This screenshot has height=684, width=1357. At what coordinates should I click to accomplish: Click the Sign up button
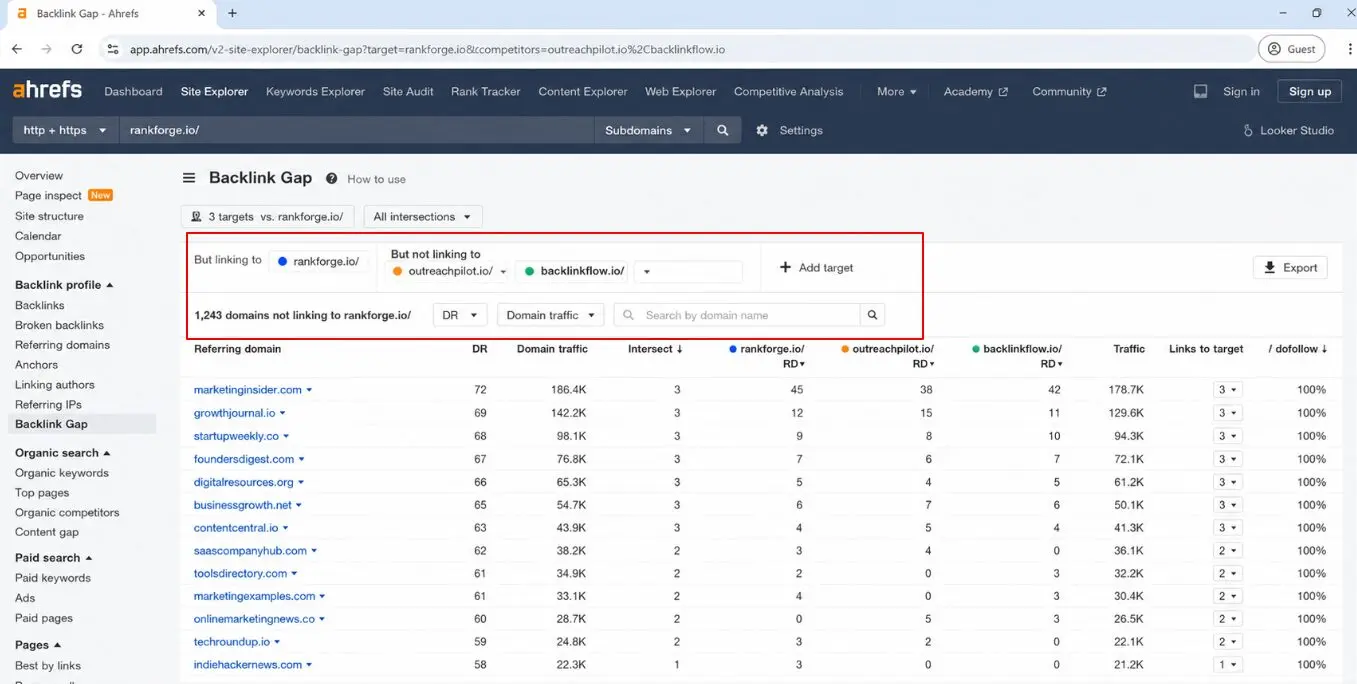1310,91
